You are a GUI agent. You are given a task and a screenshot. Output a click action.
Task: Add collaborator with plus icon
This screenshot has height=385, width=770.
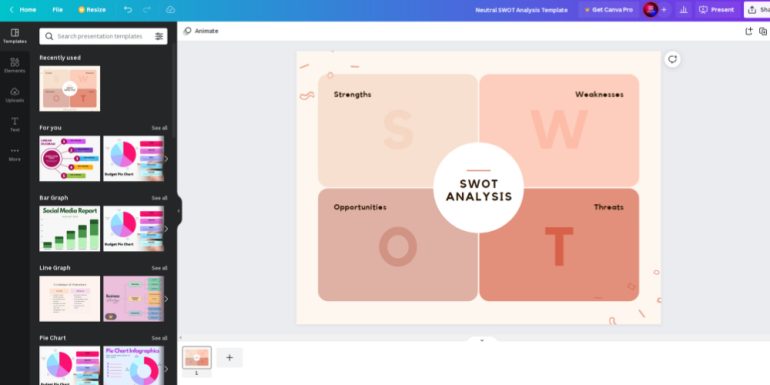664,10
